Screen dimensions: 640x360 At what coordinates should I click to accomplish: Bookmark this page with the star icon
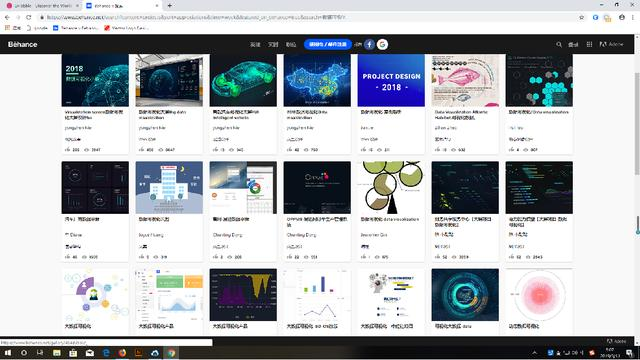[x=582, y=17]
